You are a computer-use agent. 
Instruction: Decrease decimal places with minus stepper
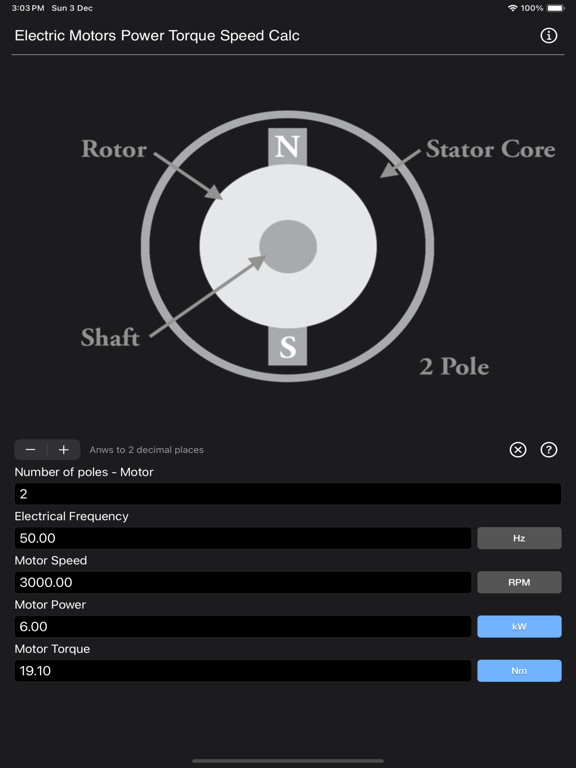pos(31,450)
